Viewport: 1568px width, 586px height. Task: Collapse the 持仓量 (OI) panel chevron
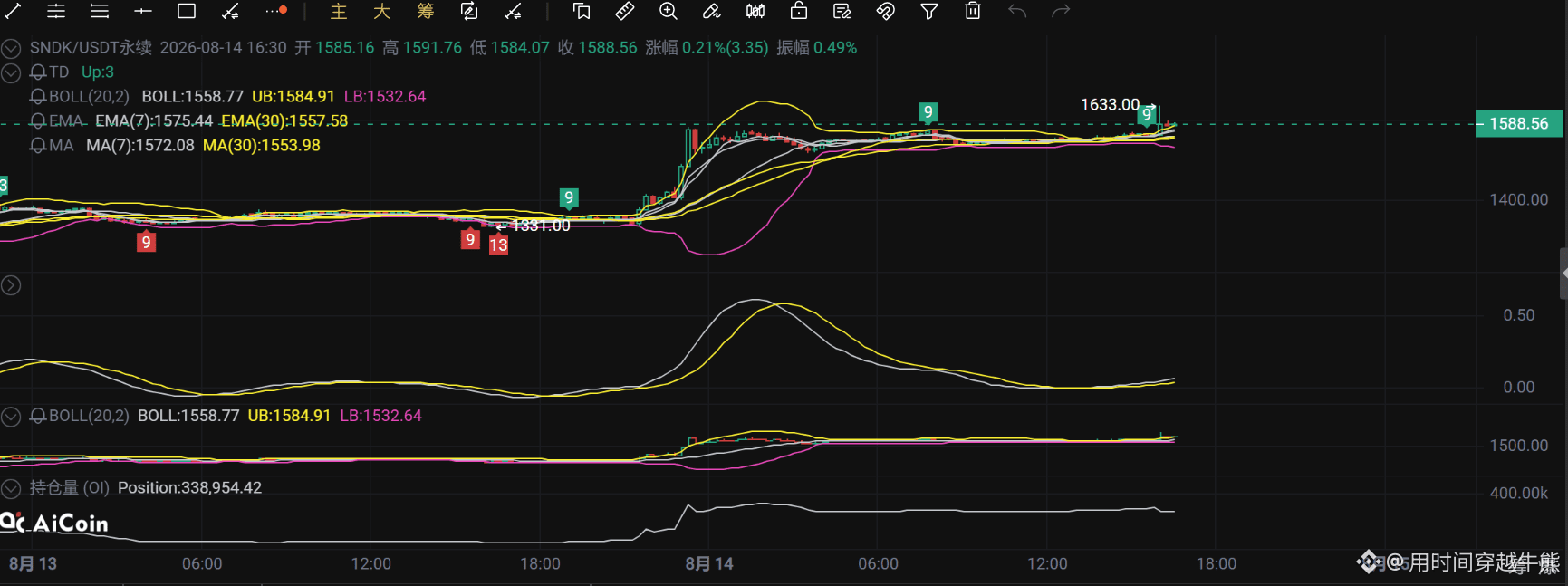click(11, 488)
